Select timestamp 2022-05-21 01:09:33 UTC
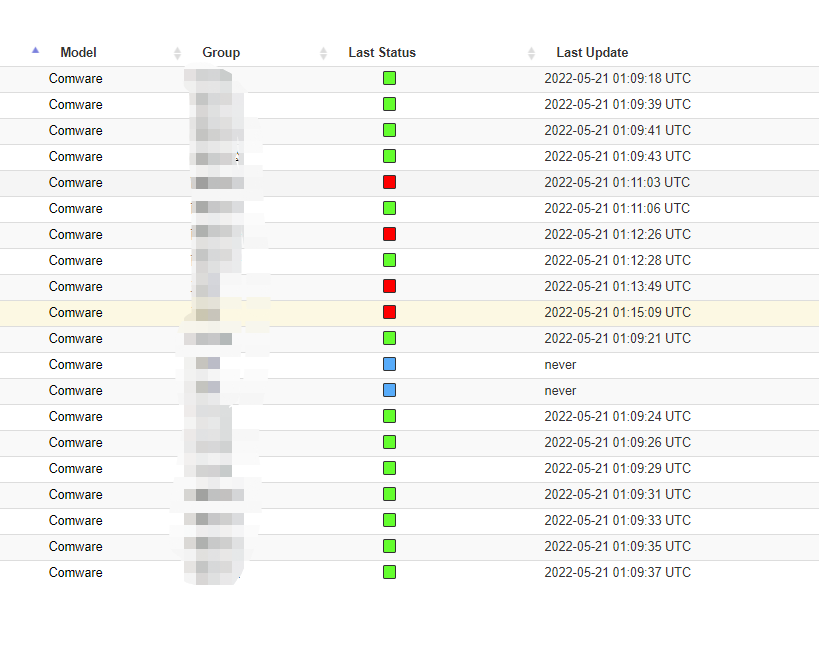The height and width of the screenshot is (648, 819). (x=617, y=521)
